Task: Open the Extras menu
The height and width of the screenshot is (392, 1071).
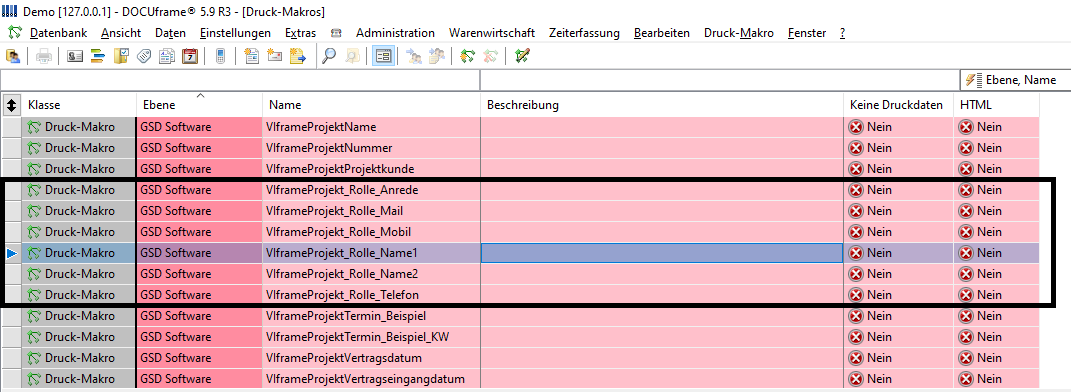Action: 301,33
